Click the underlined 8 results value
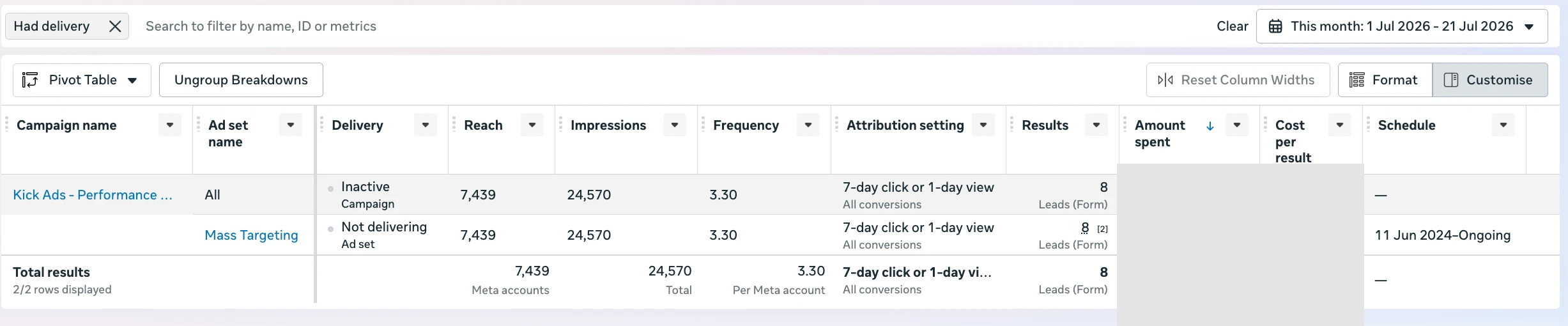Image resolution: width=1568 pixels, height=326 pixels. tap(1085, 228)
